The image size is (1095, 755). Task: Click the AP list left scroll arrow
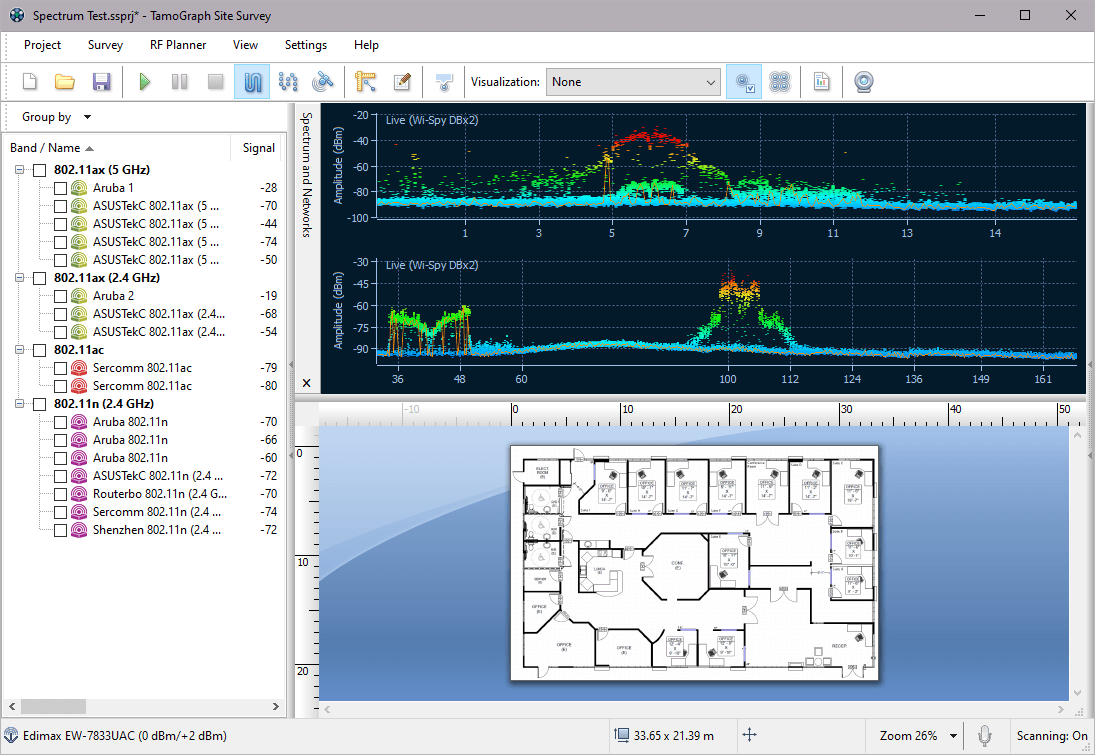coord(12,707)
